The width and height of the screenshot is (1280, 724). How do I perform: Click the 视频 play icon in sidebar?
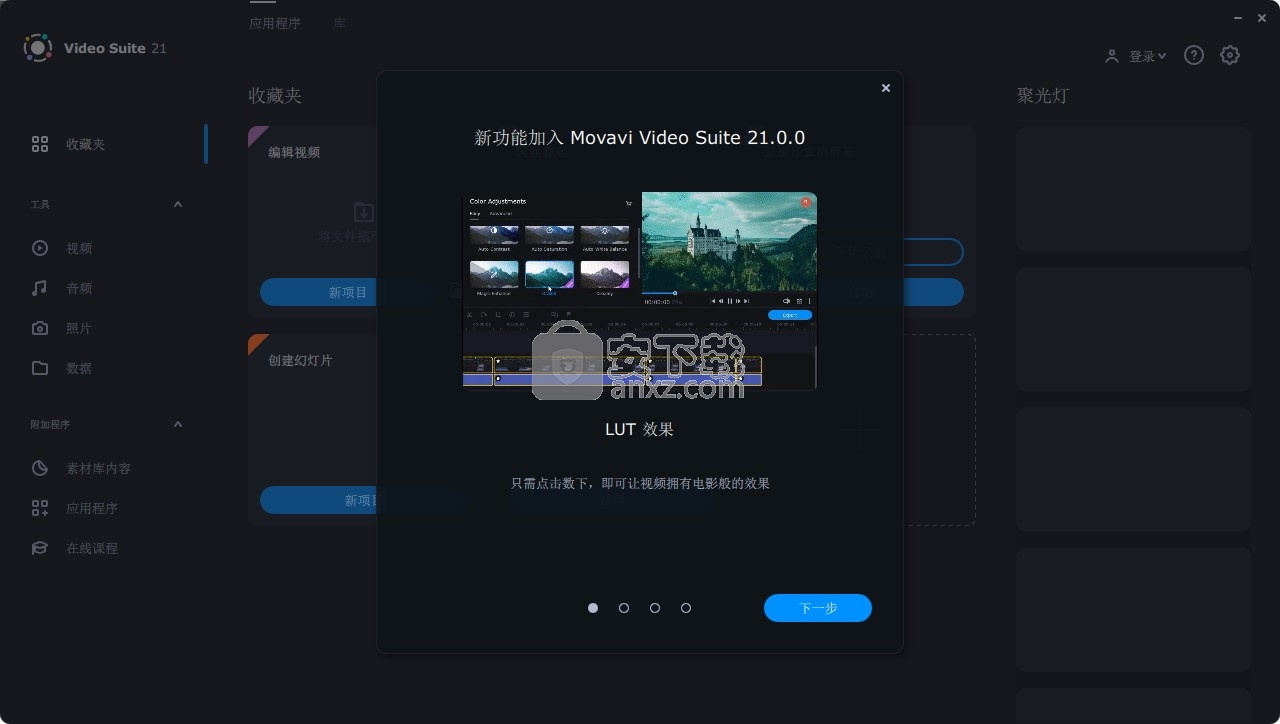click(40, 248)
